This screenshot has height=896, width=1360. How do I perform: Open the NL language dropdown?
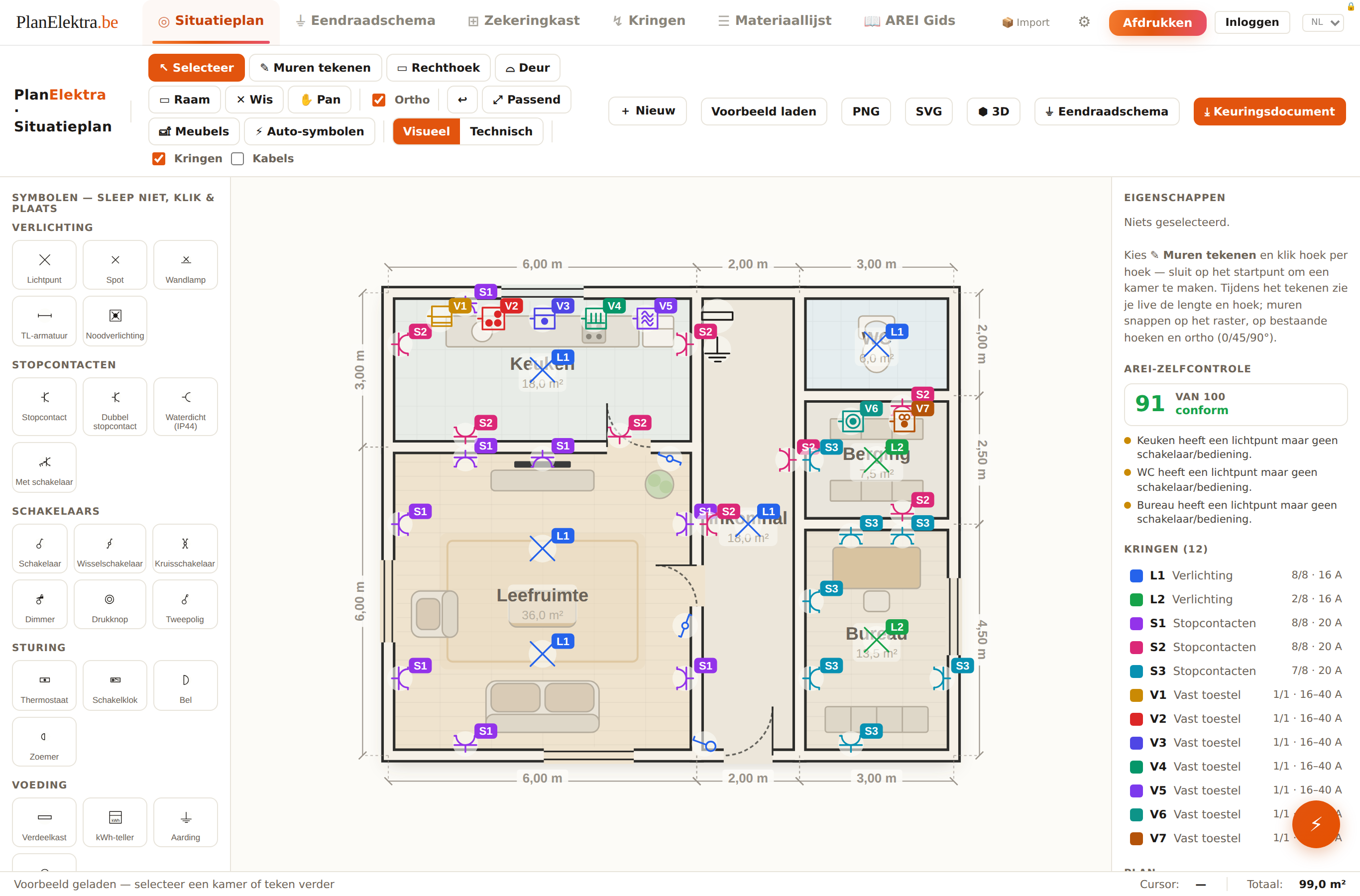(1323, 22)
